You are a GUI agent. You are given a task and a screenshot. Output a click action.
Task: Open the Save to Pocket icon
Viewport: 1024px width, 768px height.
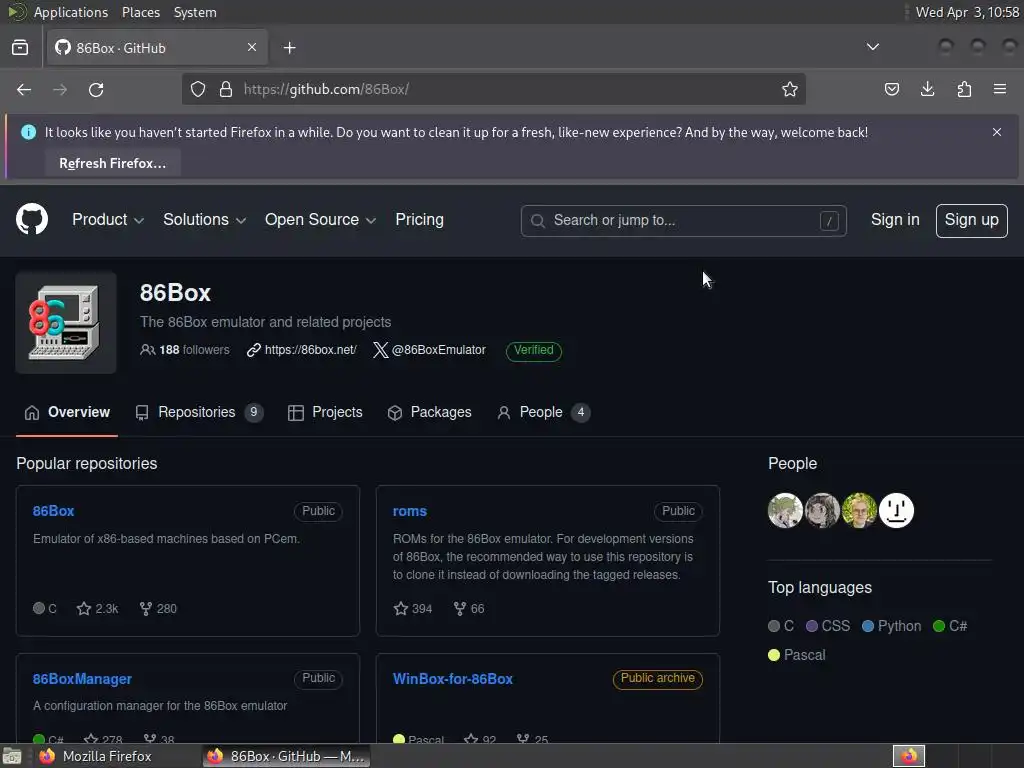(891, 89)
